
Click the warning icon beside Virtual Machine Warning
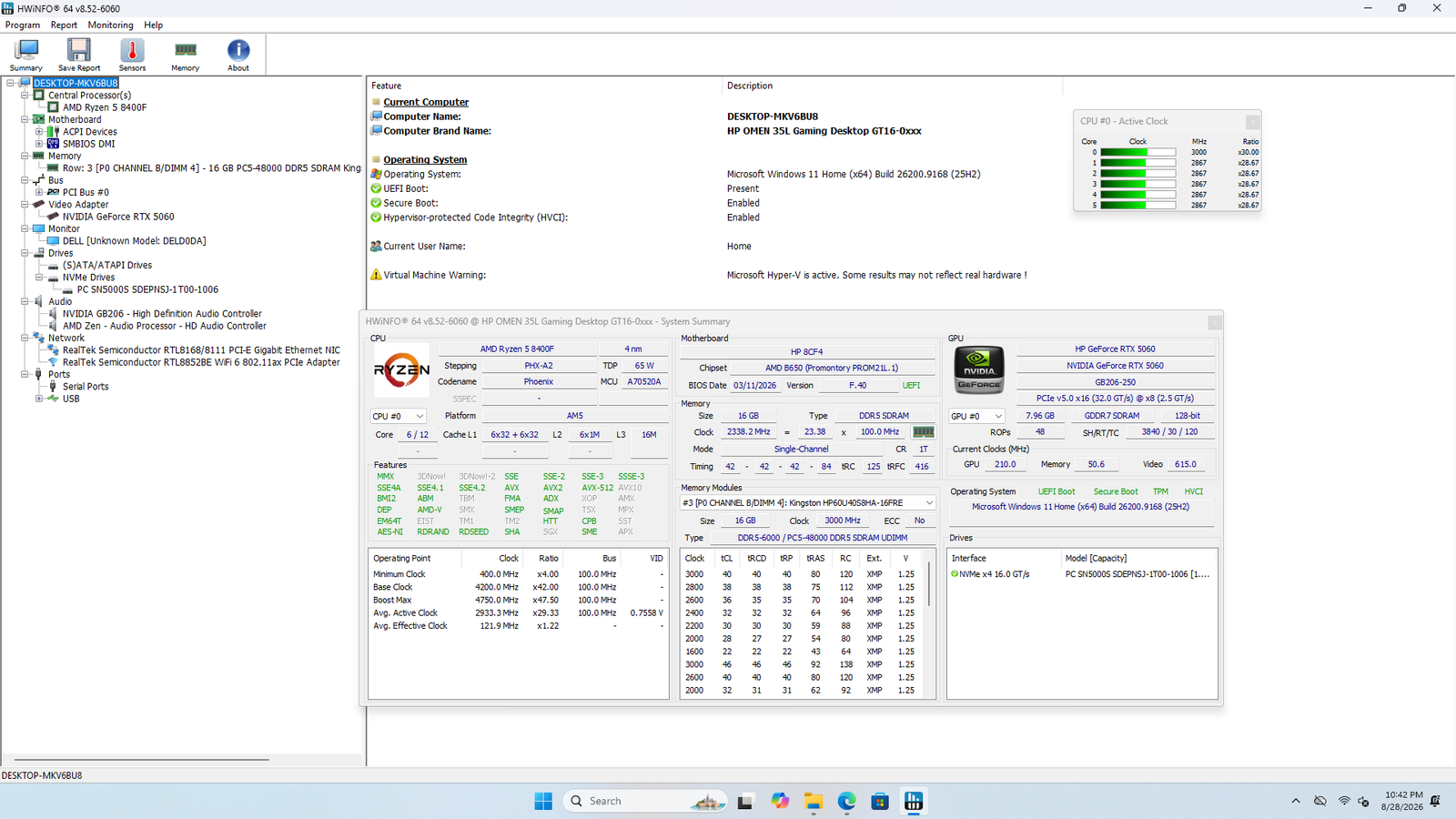click(x=376, y=275)
